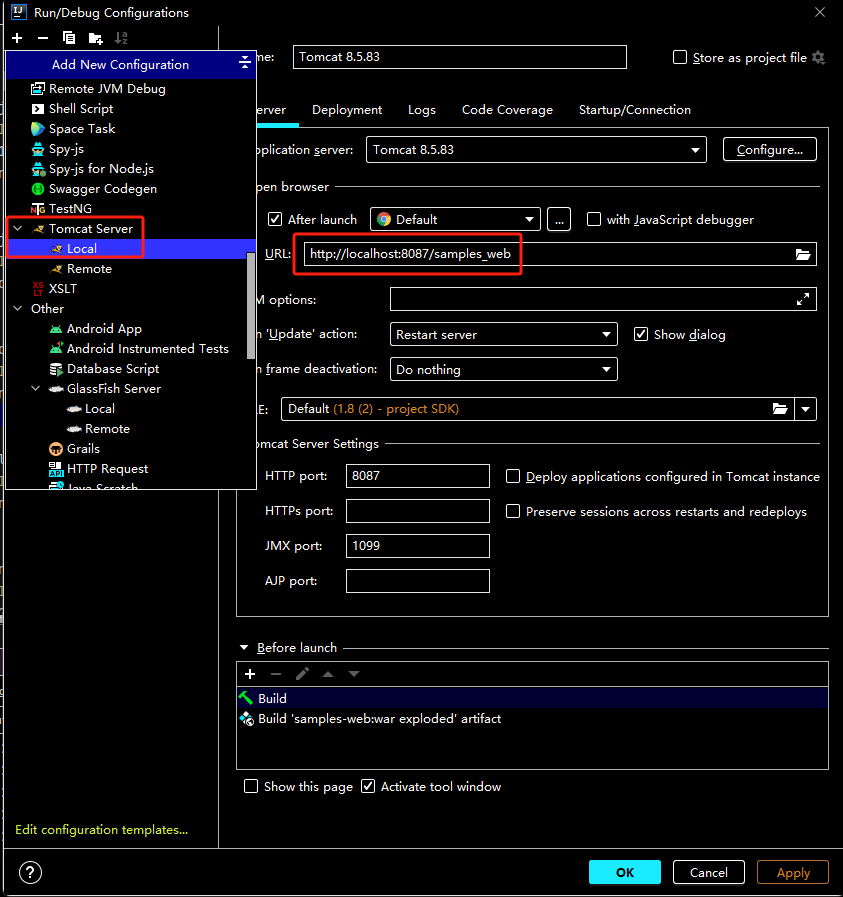Click the expand icon in VM options field
The height and width of the screenshot is (897, 843).
[x=803, y=299]
